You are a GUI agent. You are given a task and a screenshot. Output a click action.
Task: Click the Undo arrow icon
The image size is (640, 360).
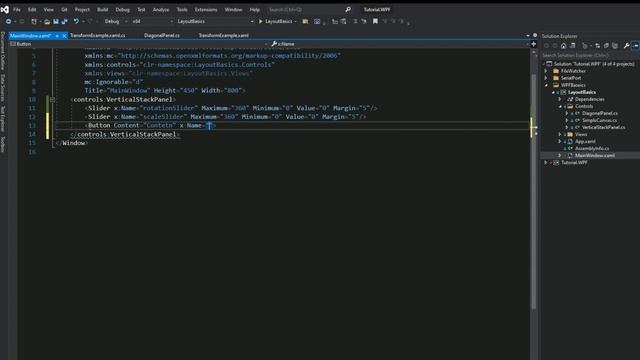(x=76, y=21)
